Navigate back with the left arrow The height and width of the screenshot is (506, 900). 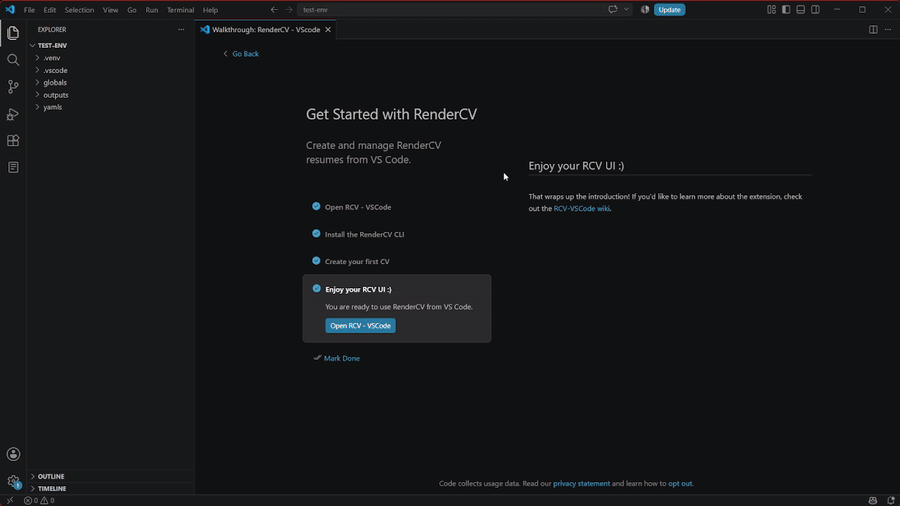pyautogui.click(x=274, y=10)
